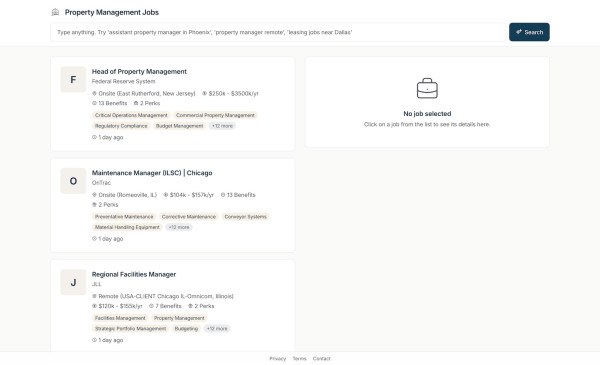Viewport: 600px width, 365px height.
Task: Click JLL company name
Action: (96, 284)
